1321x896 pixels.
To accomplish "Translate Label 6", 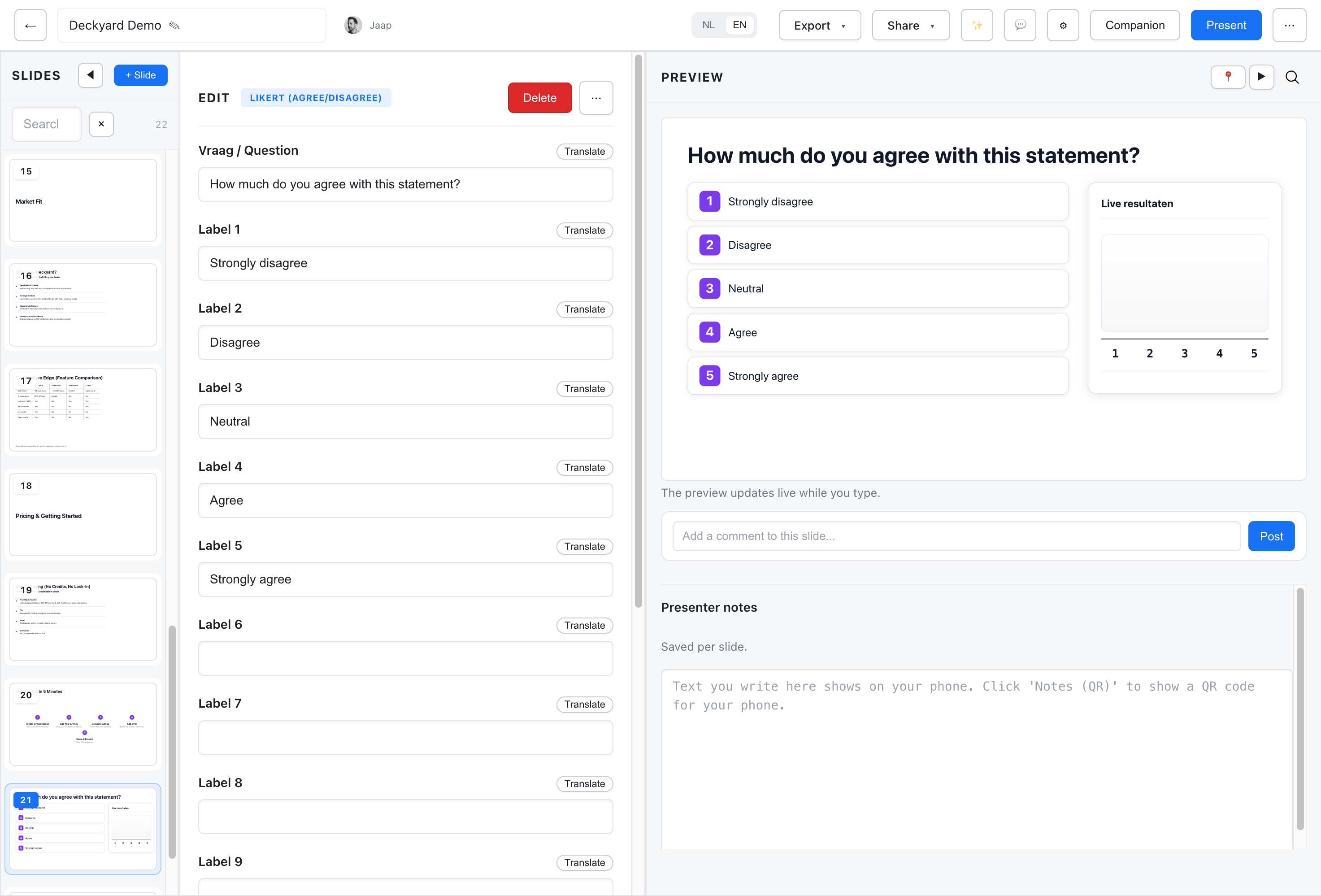I will click(584, 626).
